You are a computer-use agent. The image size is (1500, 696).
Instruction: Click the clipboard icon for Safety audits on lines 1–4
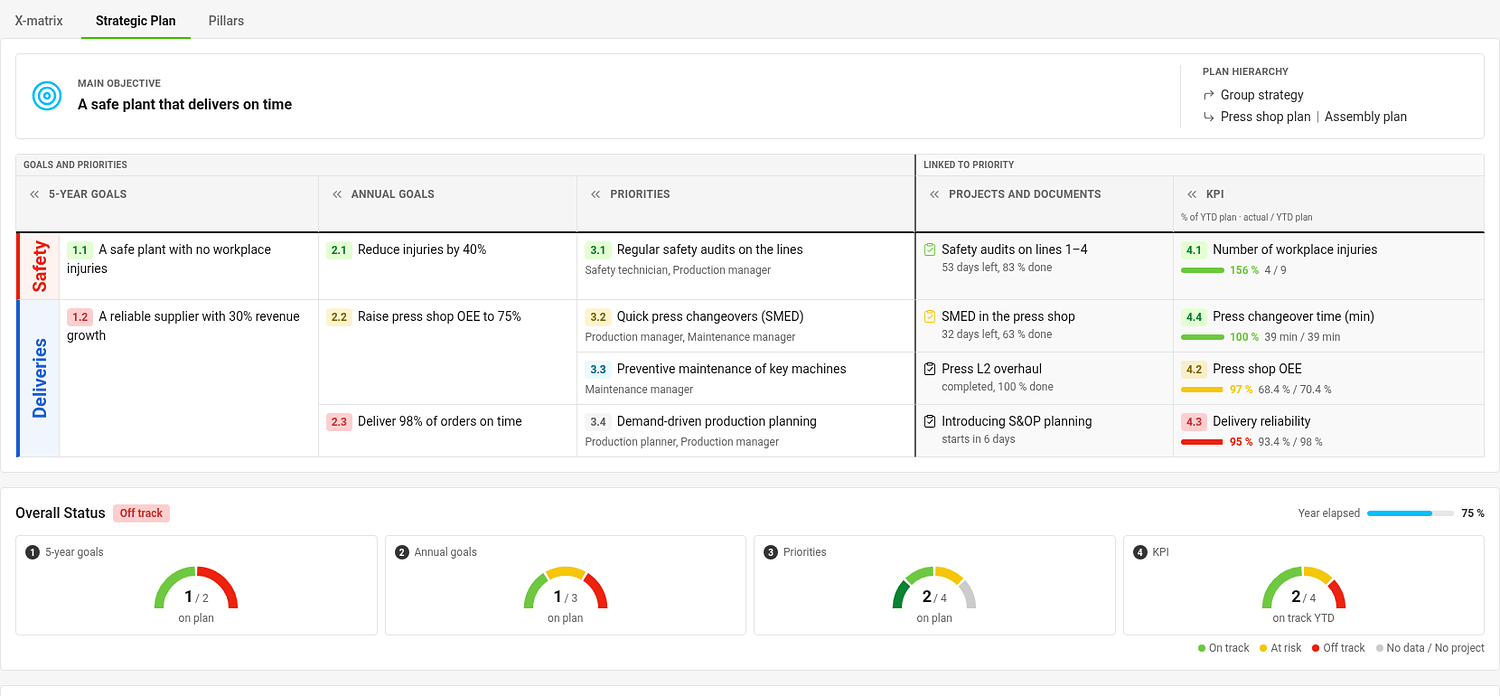pyautogui.click(x=930, y=250)
